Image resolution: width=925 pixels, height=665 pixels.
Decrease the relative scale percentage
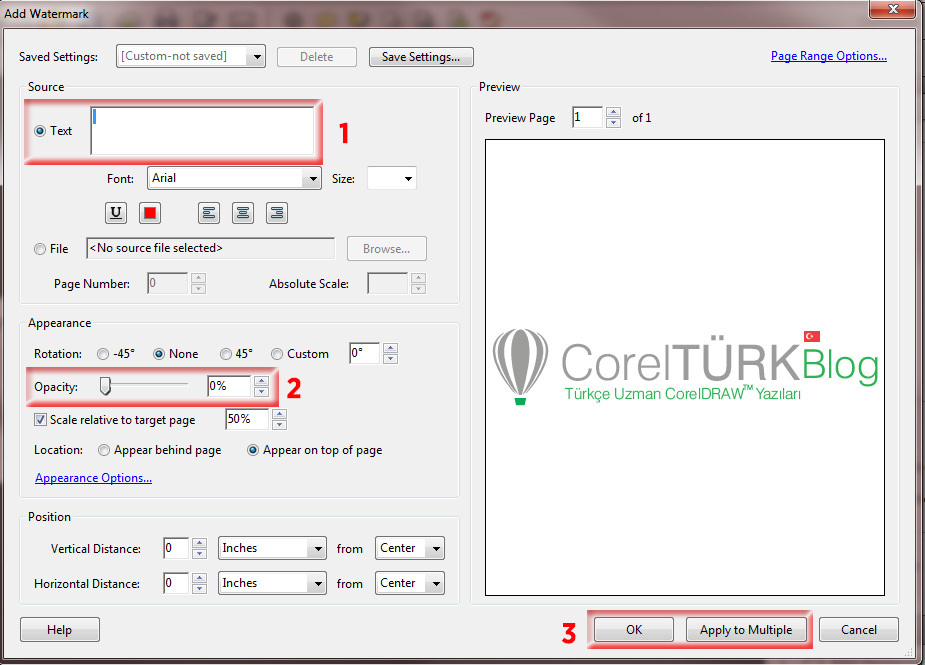[x=280, y=424]
